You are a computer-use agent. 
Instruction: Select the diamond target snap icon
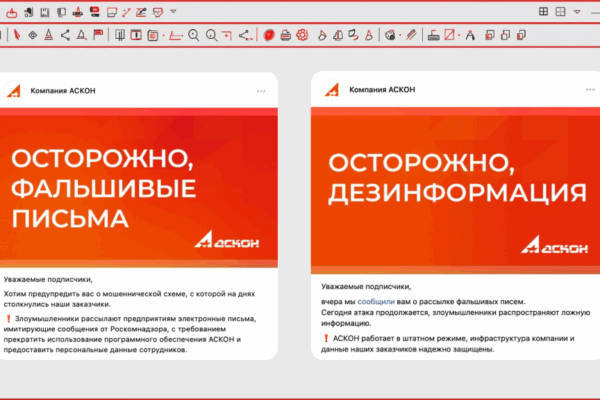coord(32,35)
